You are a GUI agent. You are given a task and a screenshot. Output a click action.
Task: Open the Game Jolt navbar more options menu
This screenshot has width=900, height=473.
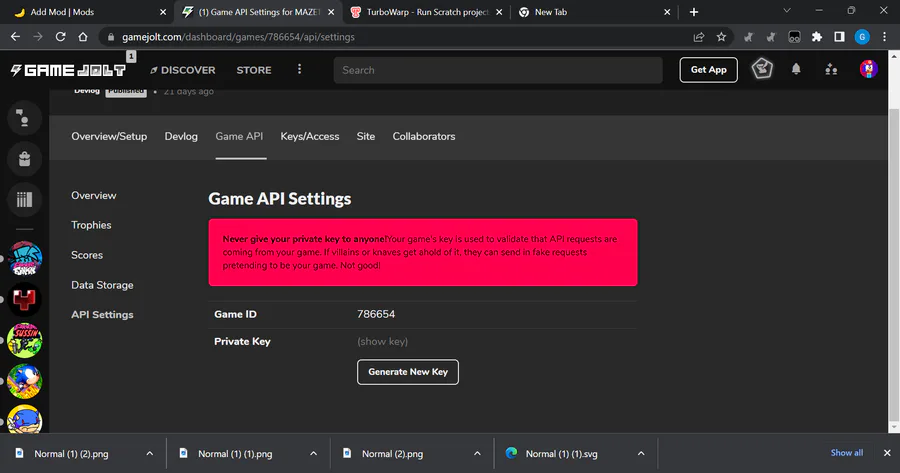coord(299,69)
